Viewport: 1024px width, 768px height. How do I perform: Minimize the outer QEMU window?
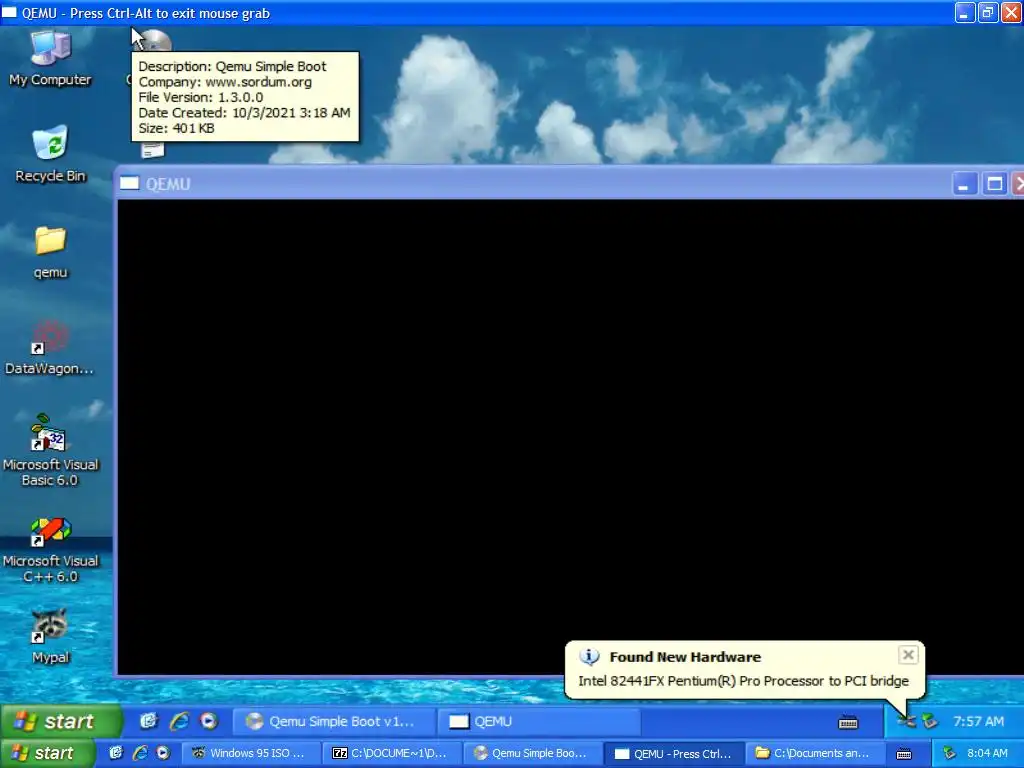tap(965, 12)
